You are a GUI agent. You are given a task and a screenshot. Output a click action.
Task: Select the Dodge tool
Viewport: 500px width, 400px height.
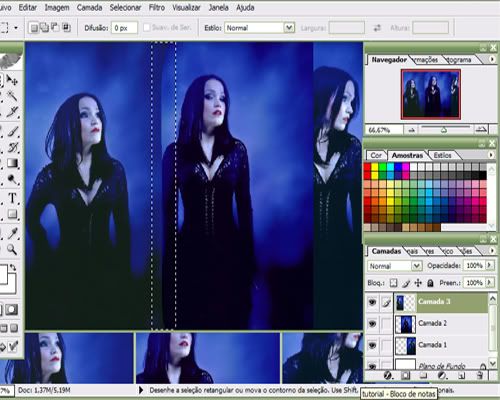click(x=12, y=179)
